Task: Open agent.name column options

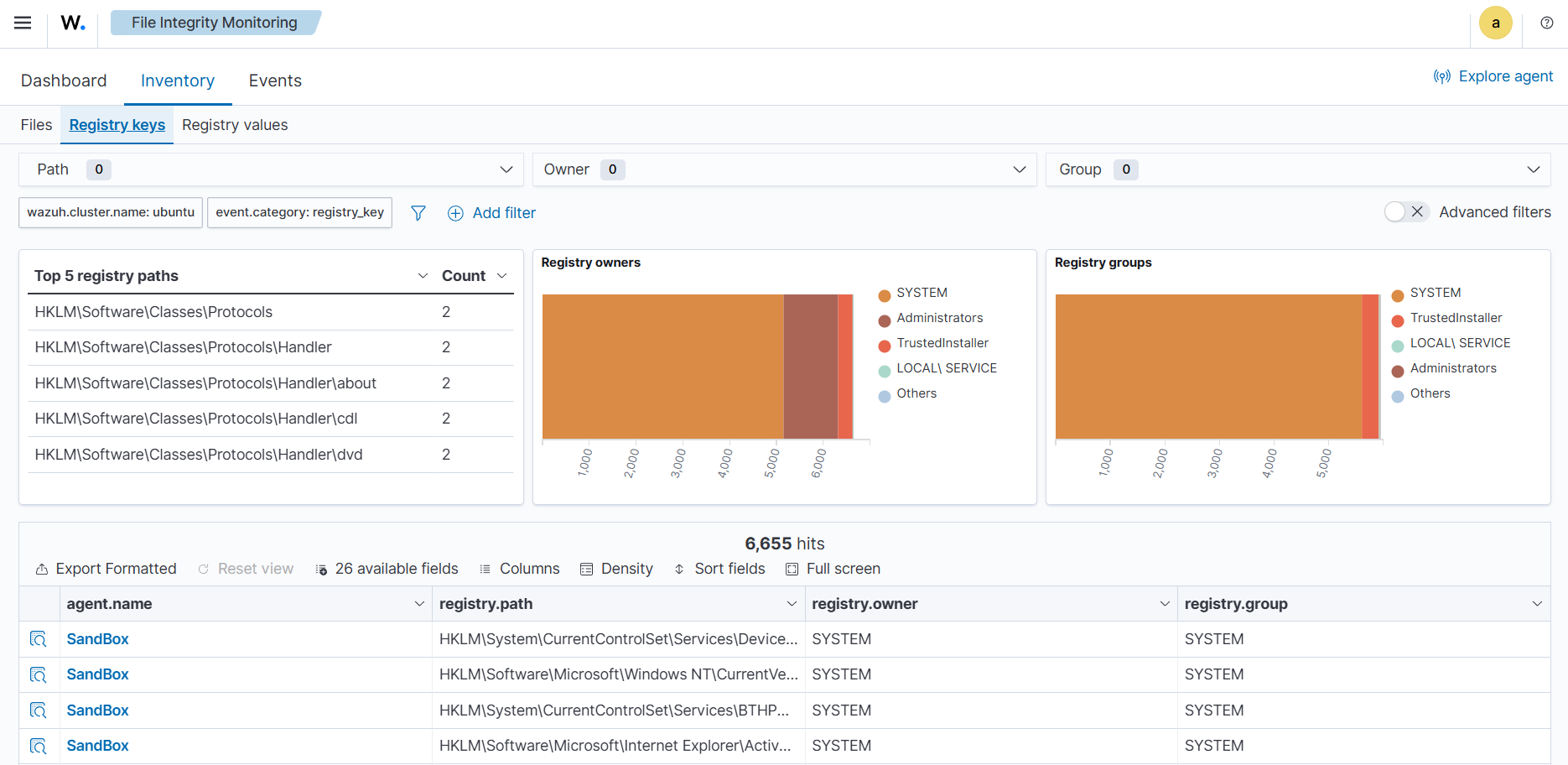Action: [419, 604]
